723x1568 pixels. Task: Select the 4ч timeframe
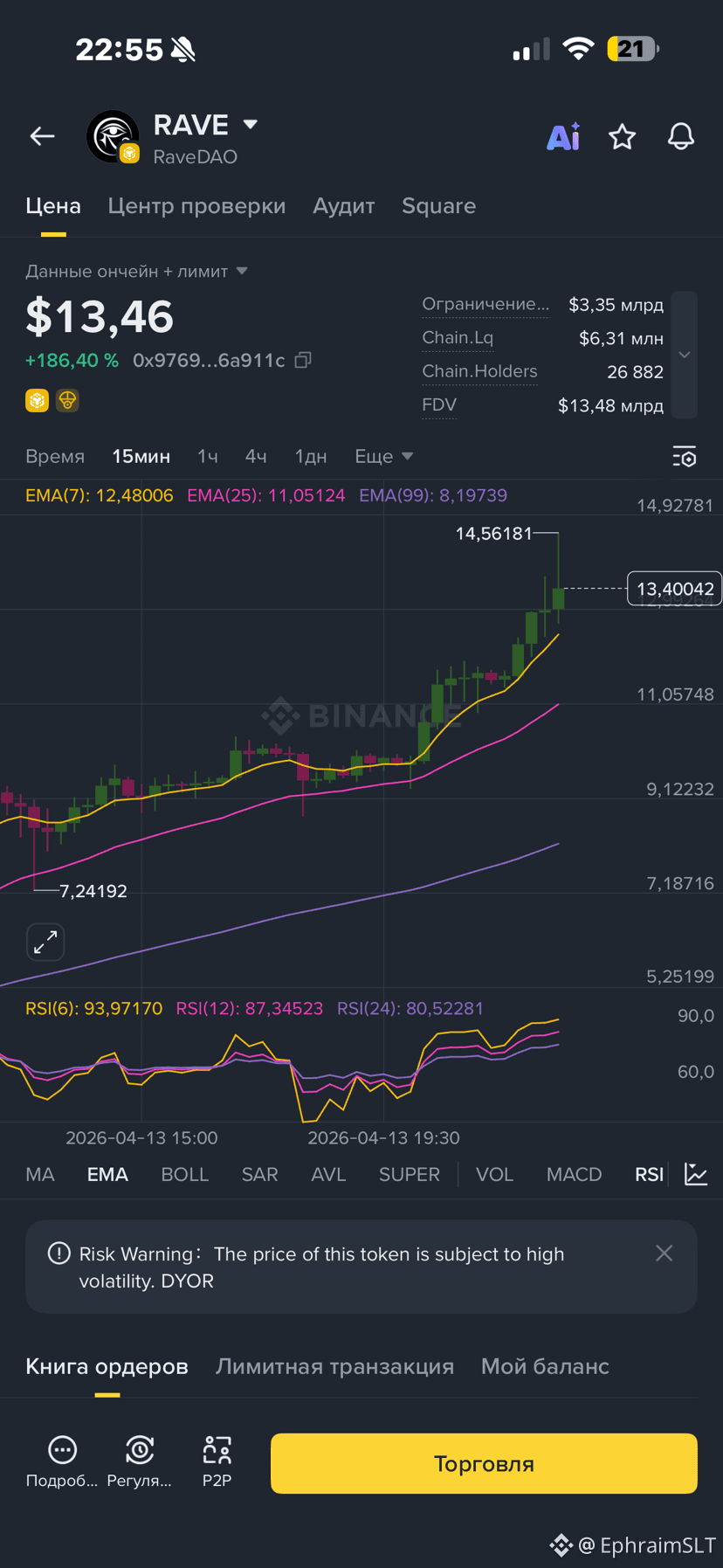(256, 456)
